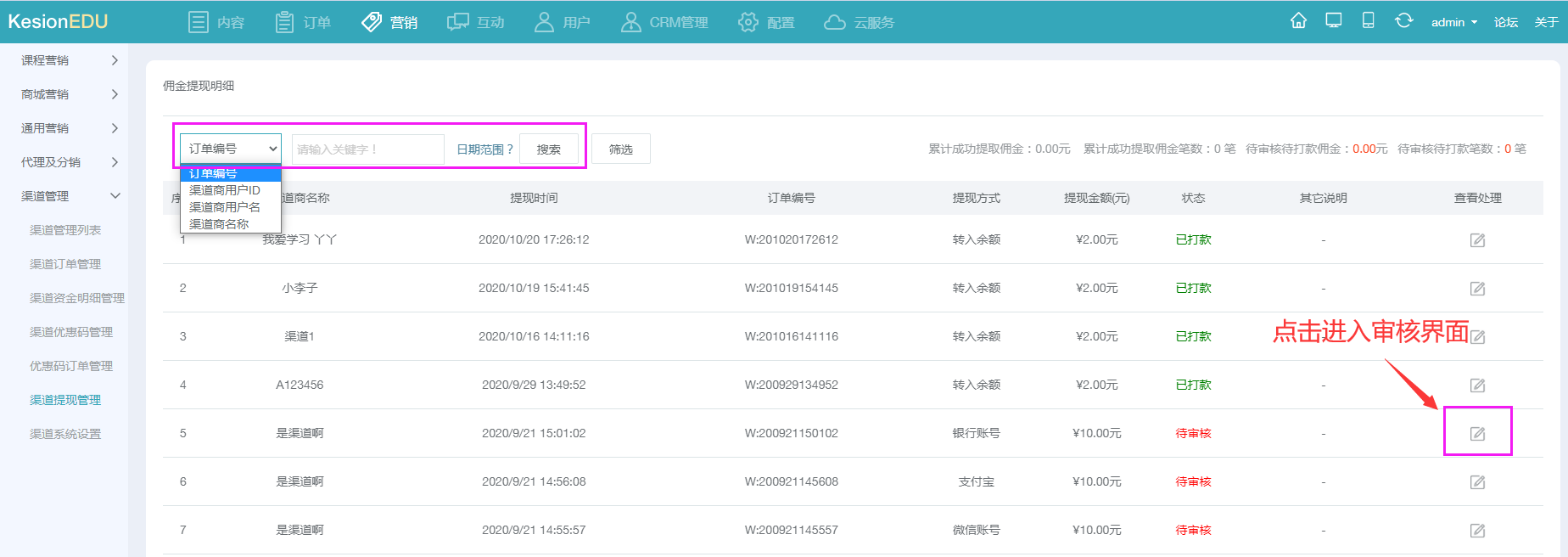The height and width of the screenshot is (557, 1568).
Task: Click the 搜索 button
Action: 548,149
